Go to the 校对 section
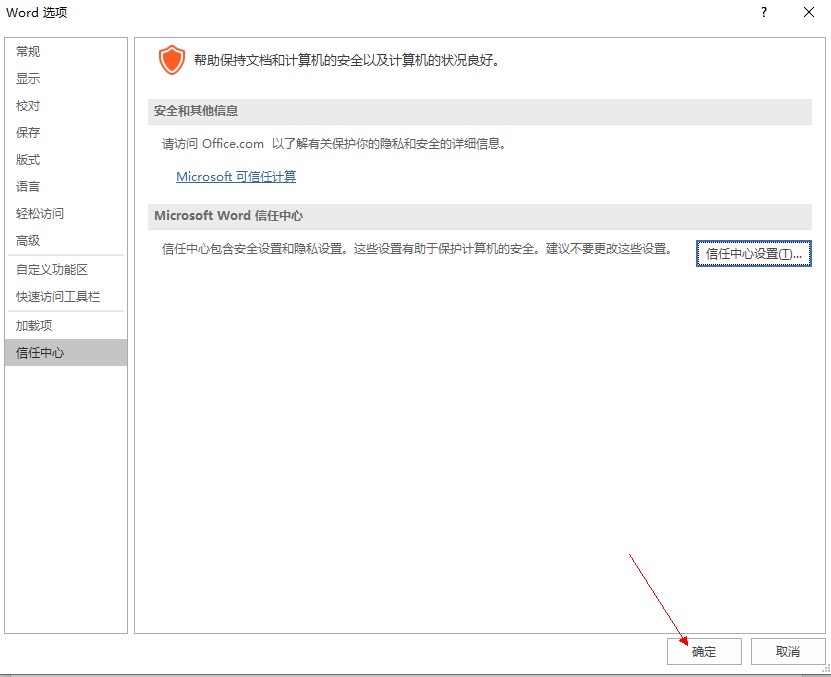 tap(66, 105)
